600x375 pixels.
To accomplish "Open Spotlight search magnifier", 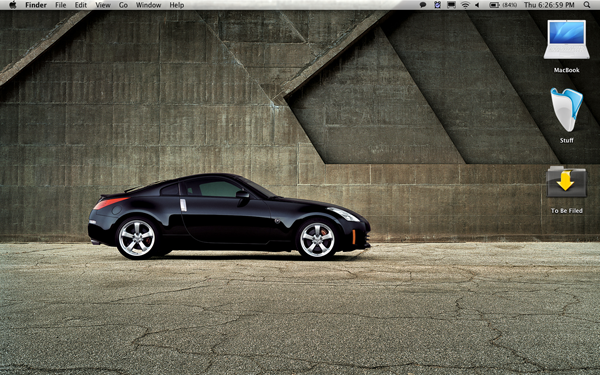I will click(587, 5).
